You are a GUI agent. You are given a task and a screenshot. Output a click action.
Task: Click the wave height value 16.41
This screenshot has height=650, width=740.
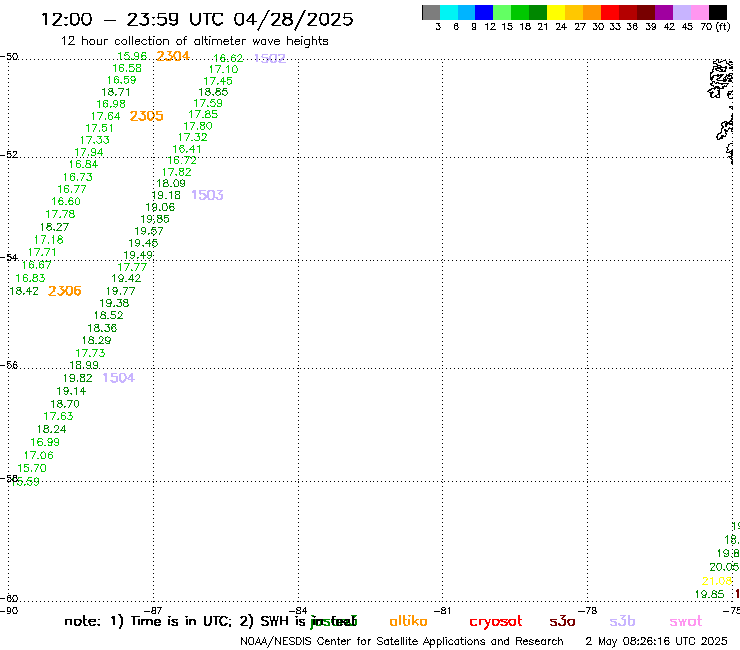(187, 149)
